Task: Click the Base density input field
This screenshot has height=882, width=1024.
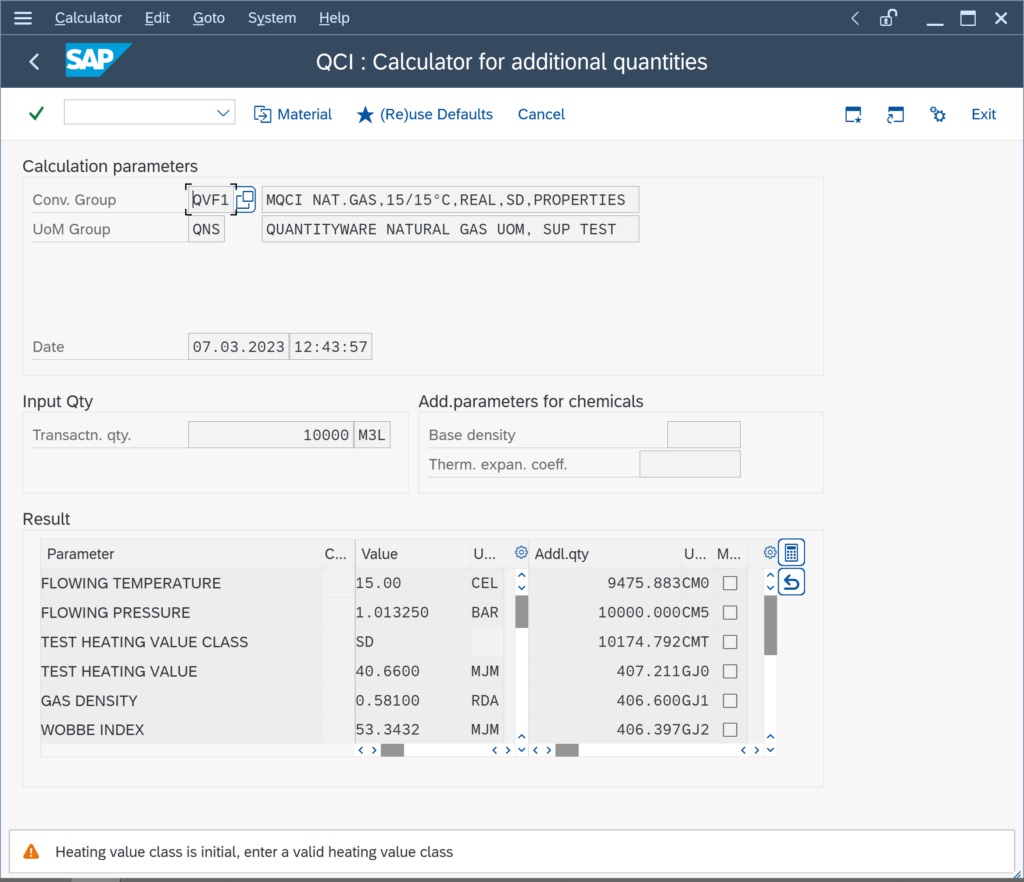Action: pos(703,435)
